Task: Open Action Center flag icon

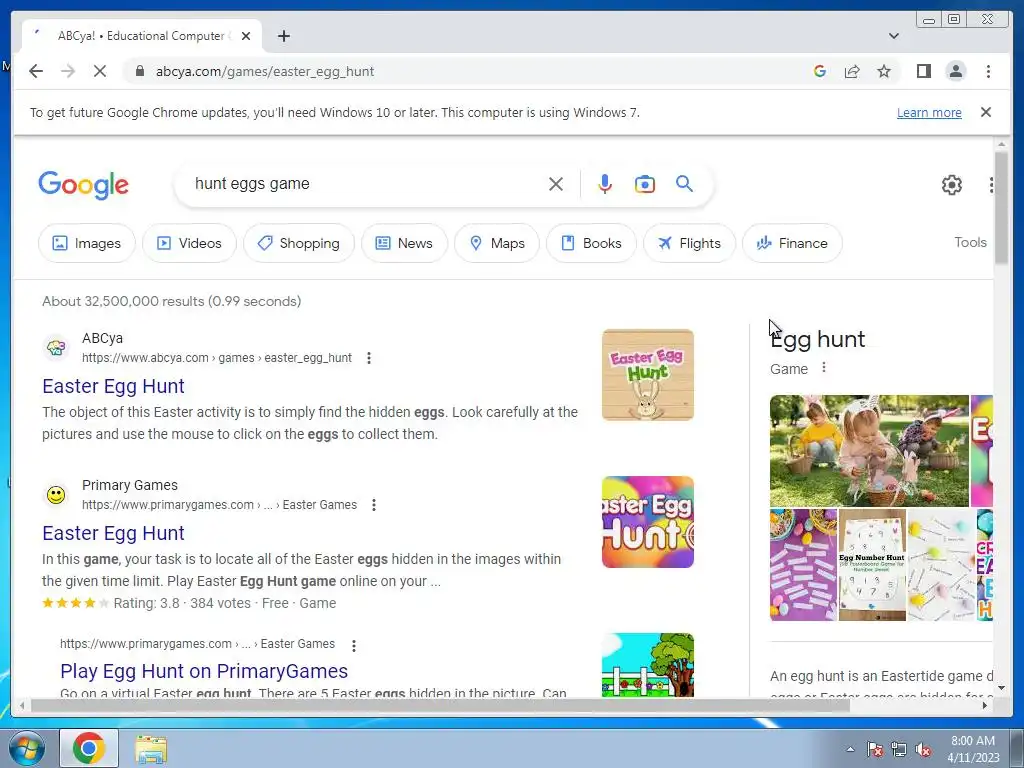Action: pyautogui.click(x=874, y=750)
